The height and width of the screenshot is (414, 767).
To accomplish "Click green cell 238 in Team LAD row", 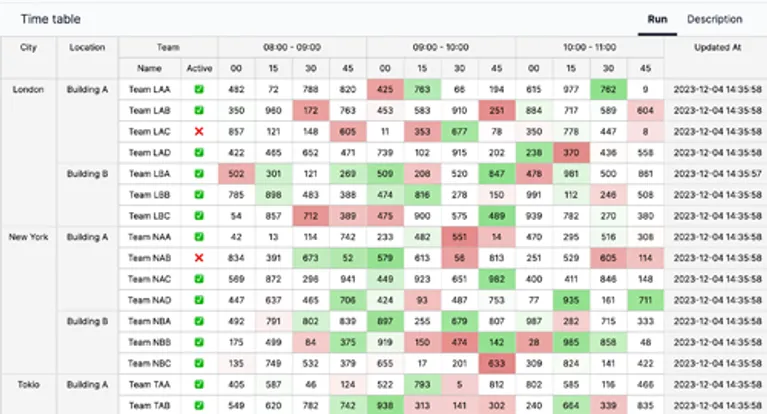I will click(534, 153).
